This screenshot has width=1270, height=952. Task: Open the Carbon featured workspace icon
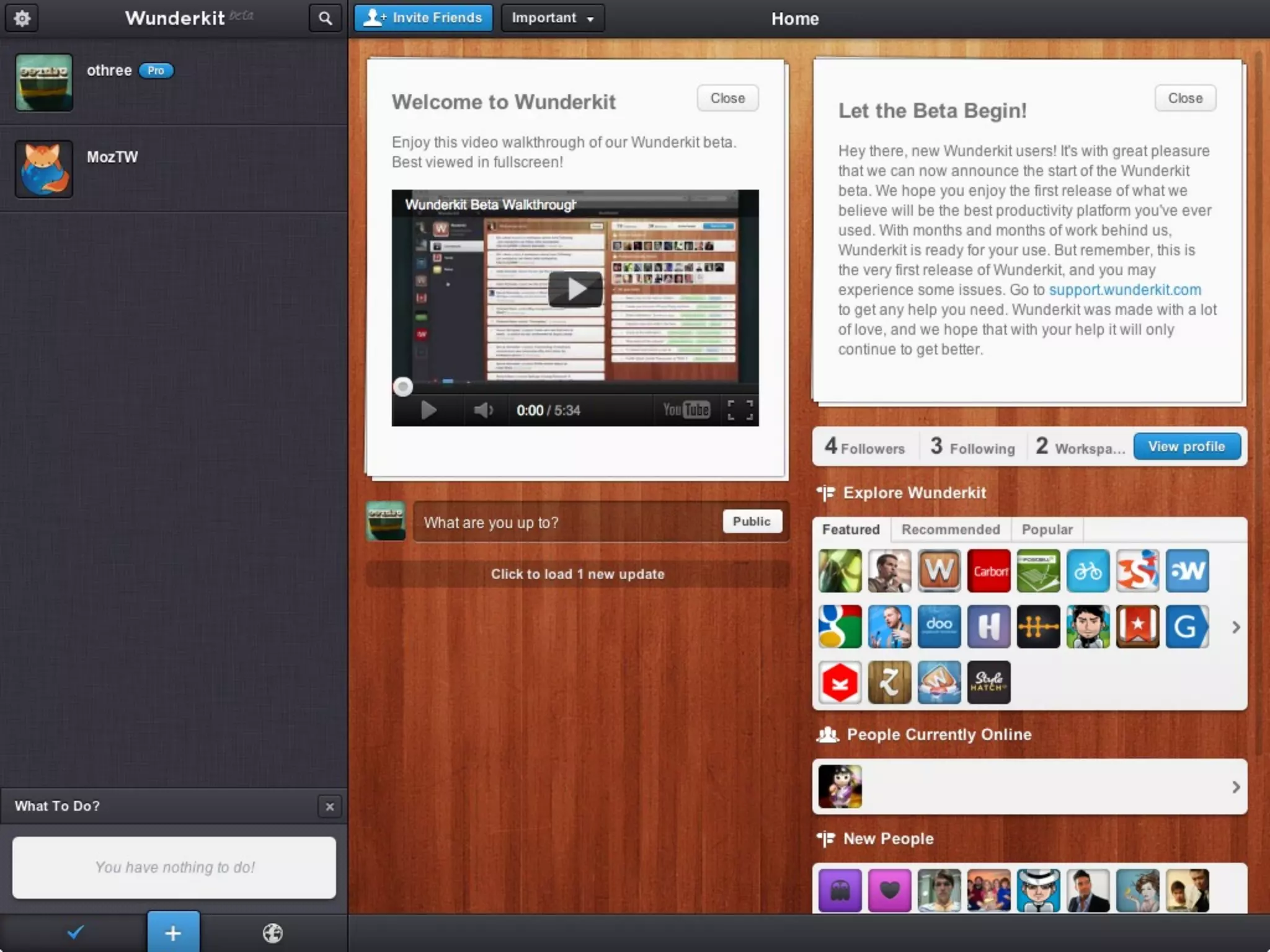pyautogui.click(x=988, y=571)
